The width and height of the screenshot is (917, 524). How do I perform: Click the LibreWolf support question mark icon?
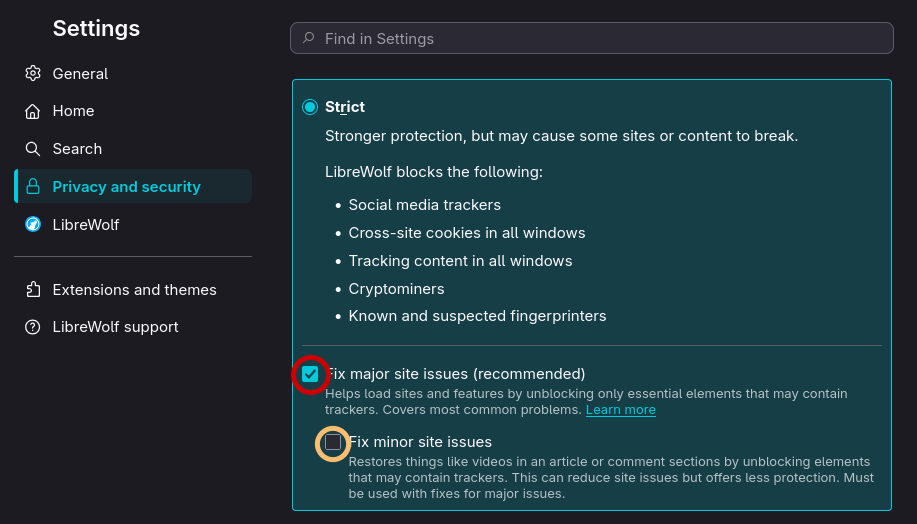(x=33, y=327)
